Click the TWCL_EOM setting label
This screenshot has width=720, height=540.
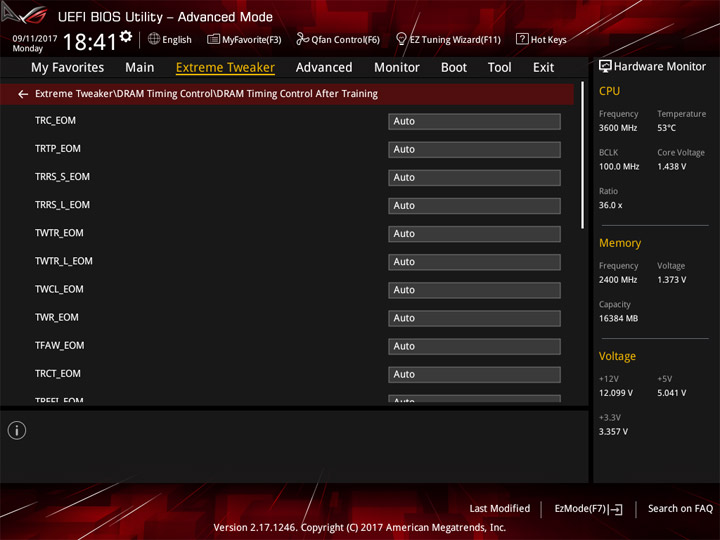(x=59, y=289)
